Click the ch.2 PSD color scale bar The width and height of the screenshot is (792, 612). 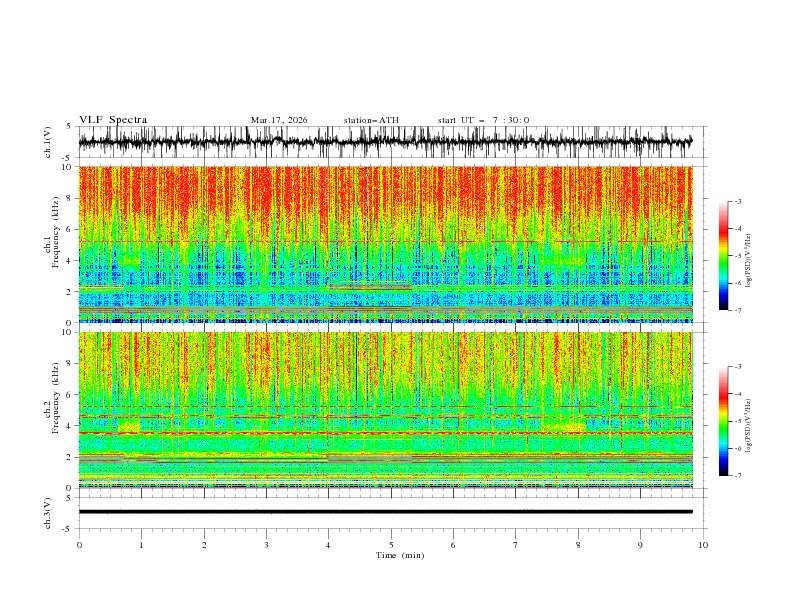pos(723,421)
